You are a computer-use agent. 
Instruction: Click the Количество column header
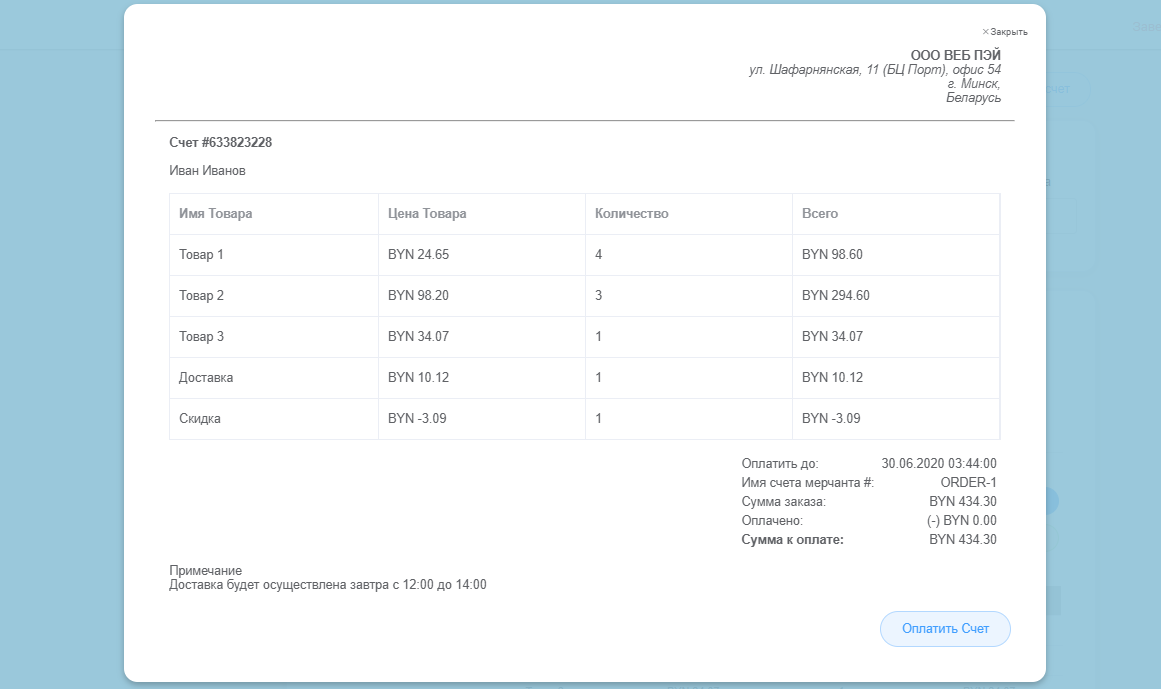pyautogui.click(x=631, y=214)
